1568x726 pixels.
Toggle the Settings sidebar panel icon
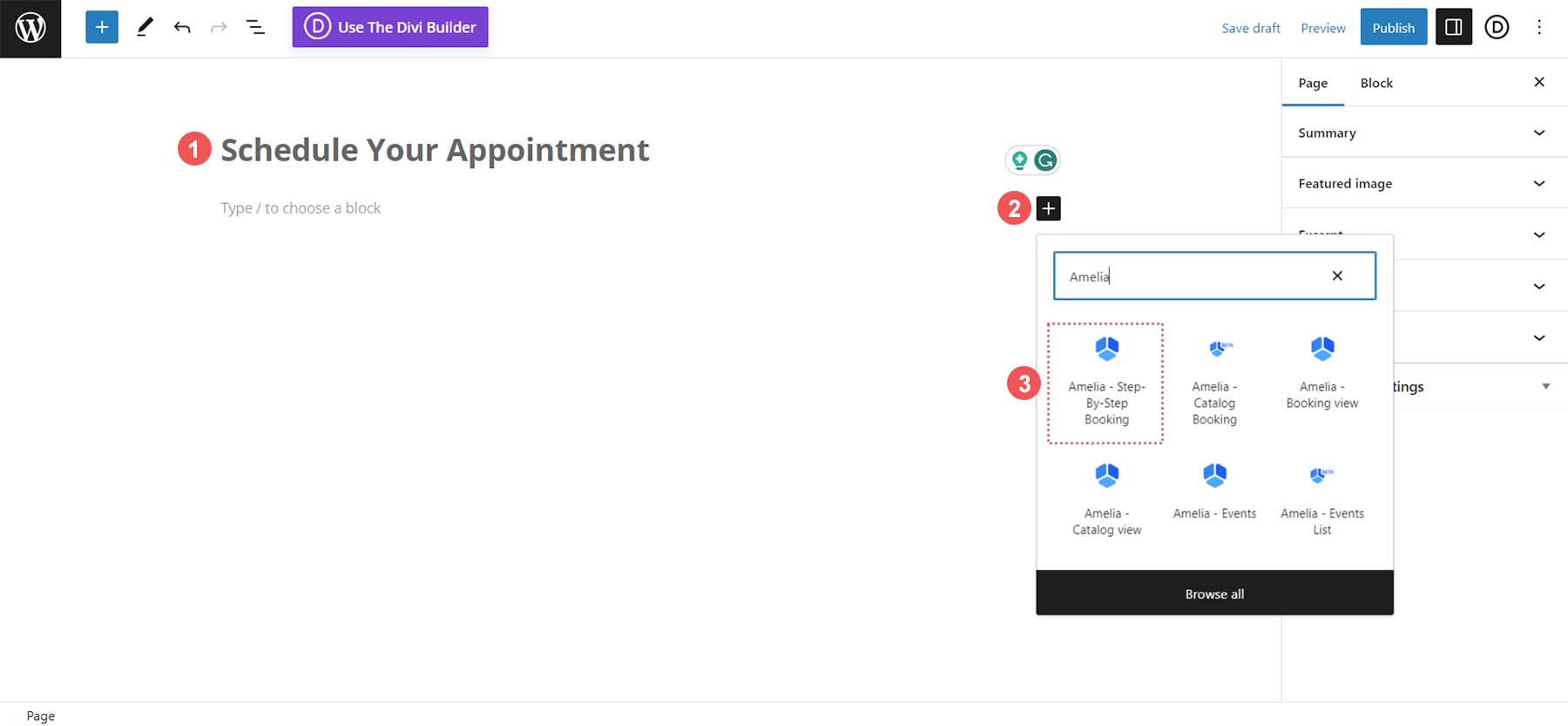1453,27
